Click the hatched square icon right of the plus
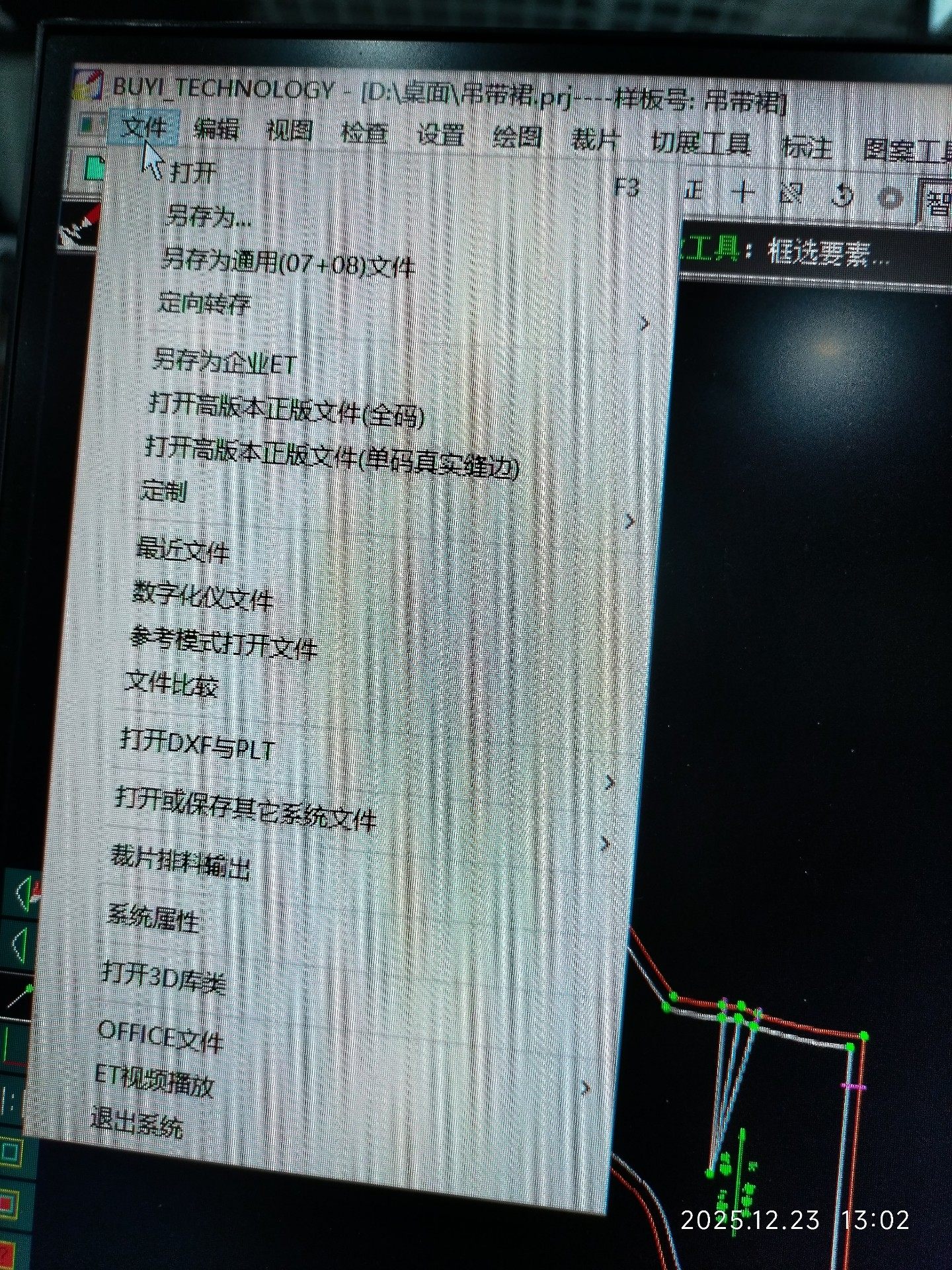Screen dimensions: 952x1270 click(791, 193)
